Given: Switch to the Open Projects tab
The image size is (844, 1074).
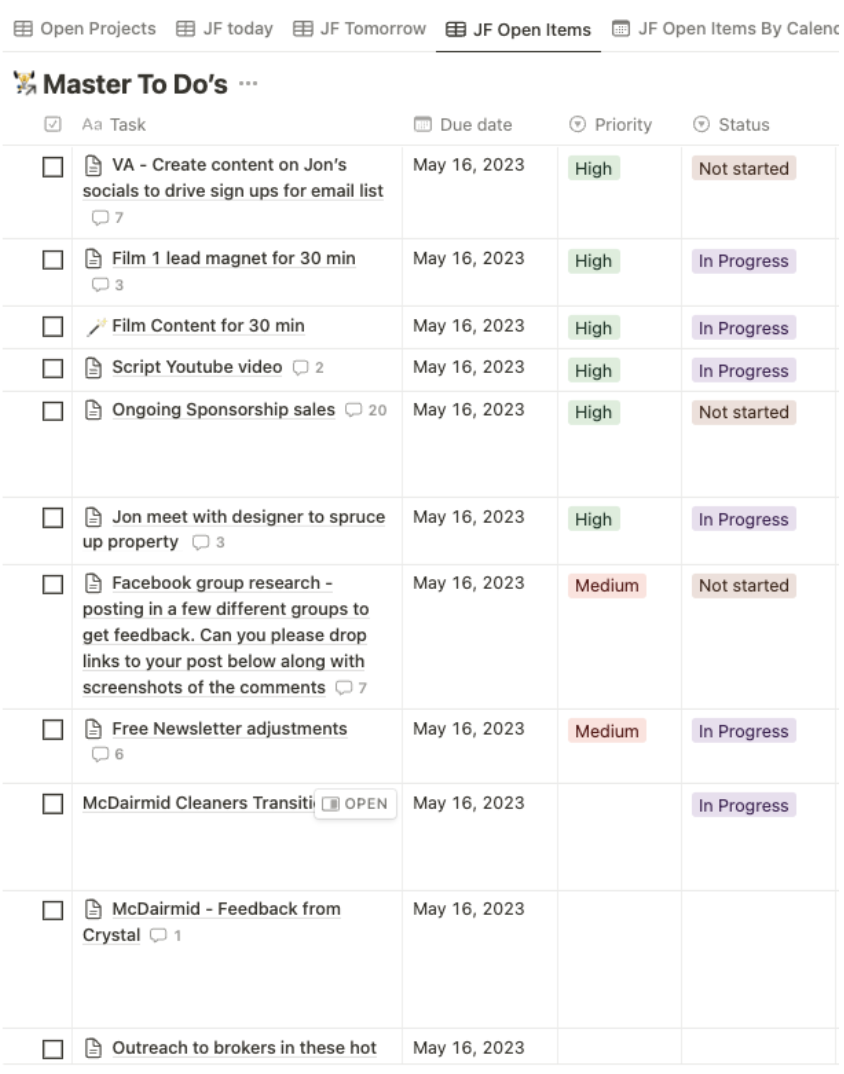Looking at the screenshot, I should [85, 29].
